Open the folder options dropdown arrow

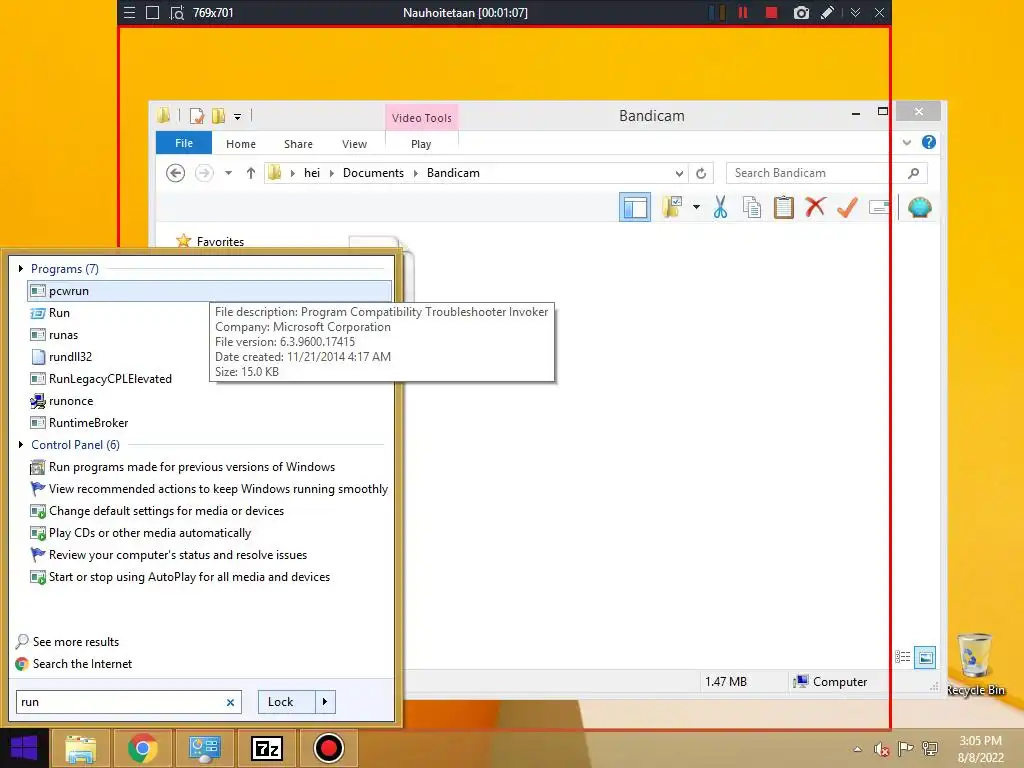(x=696, y=208)
